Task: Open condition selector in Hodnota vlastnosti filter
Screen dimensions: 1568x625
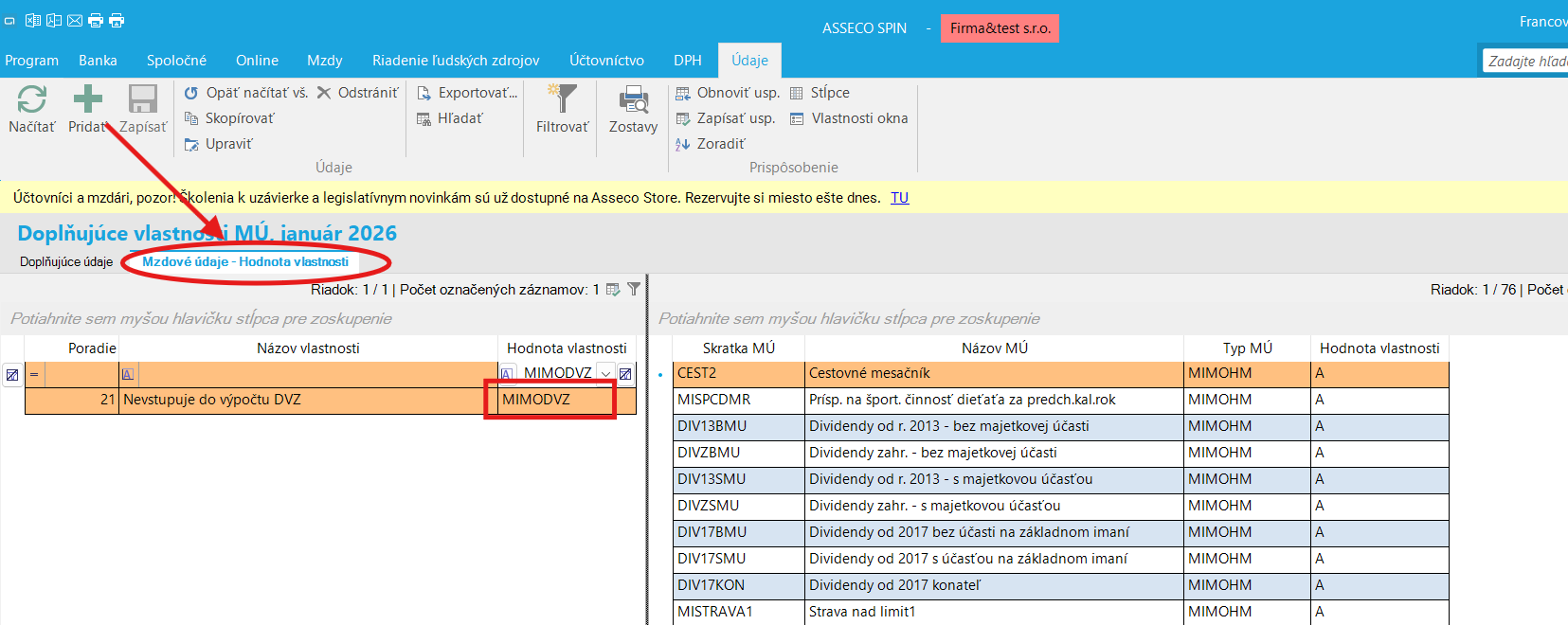Action: pos(507,374)
